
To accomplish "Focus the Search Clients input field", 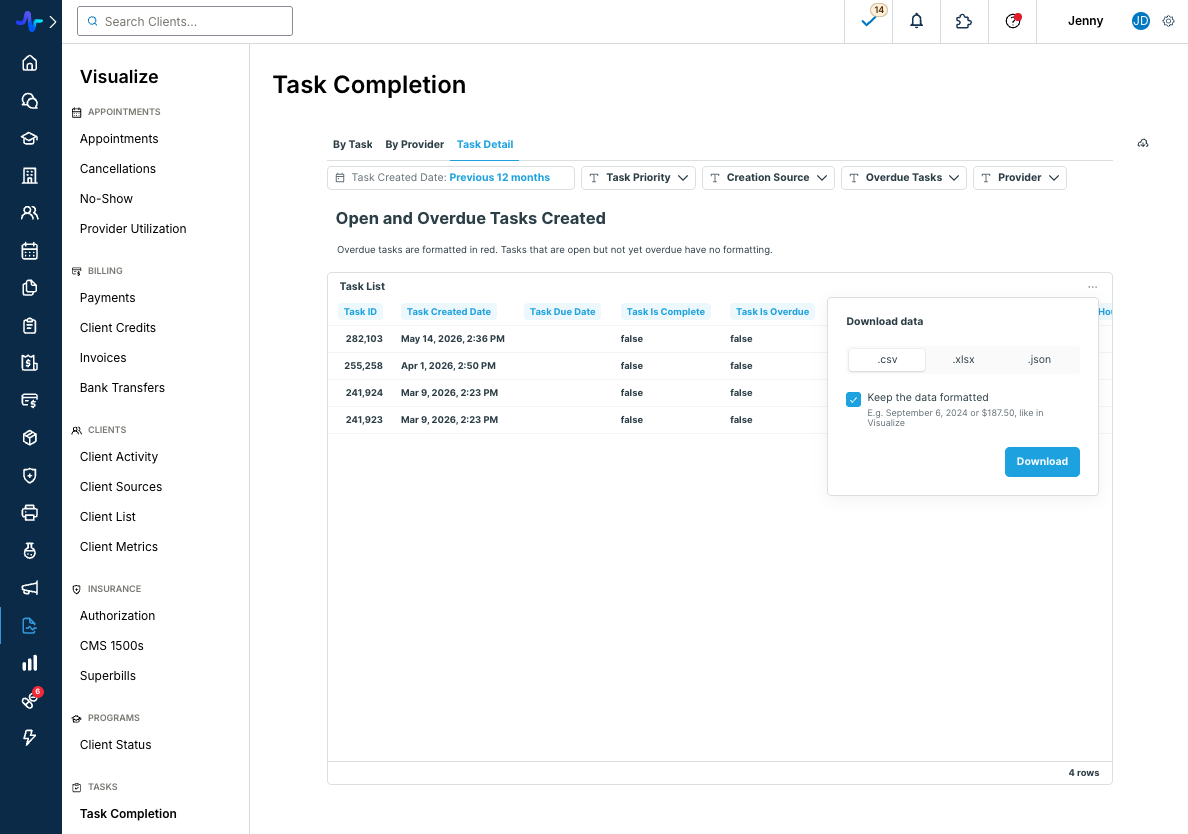I will 185,21.
